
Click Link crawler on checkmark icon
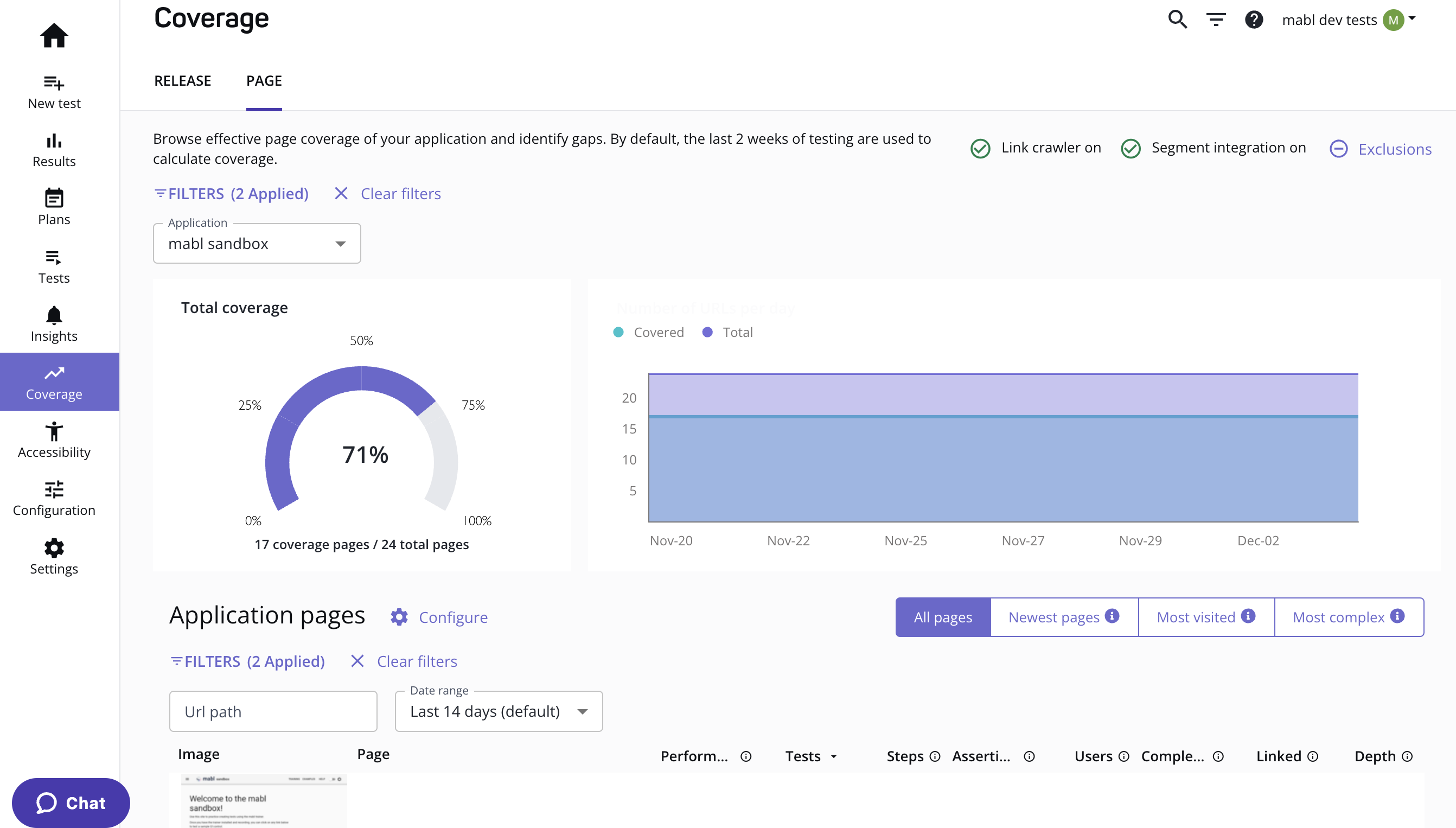click(x=980, y=149)
